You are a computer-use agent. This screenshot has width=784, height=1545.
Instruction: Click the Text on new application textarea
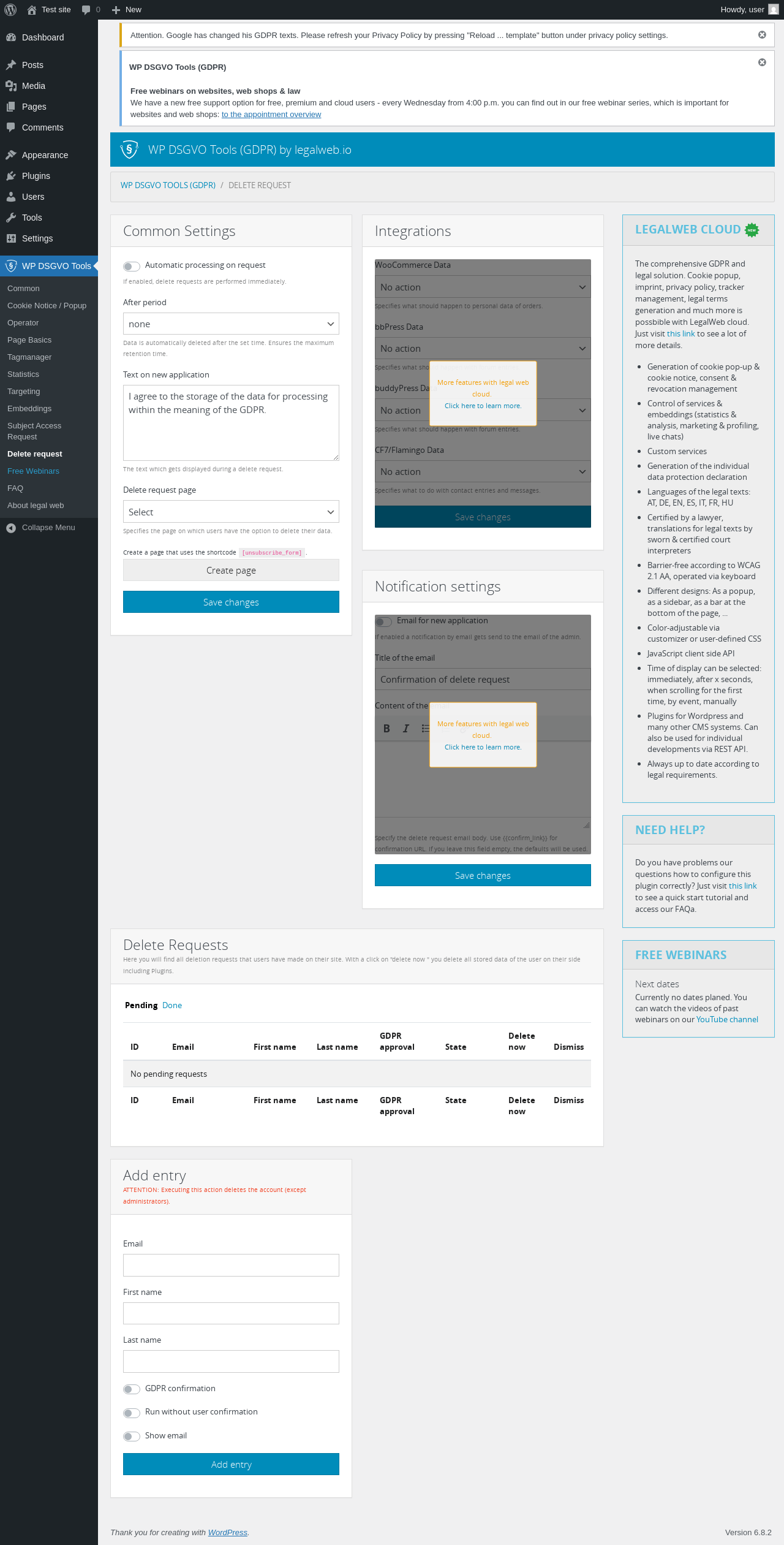(231, 423)
